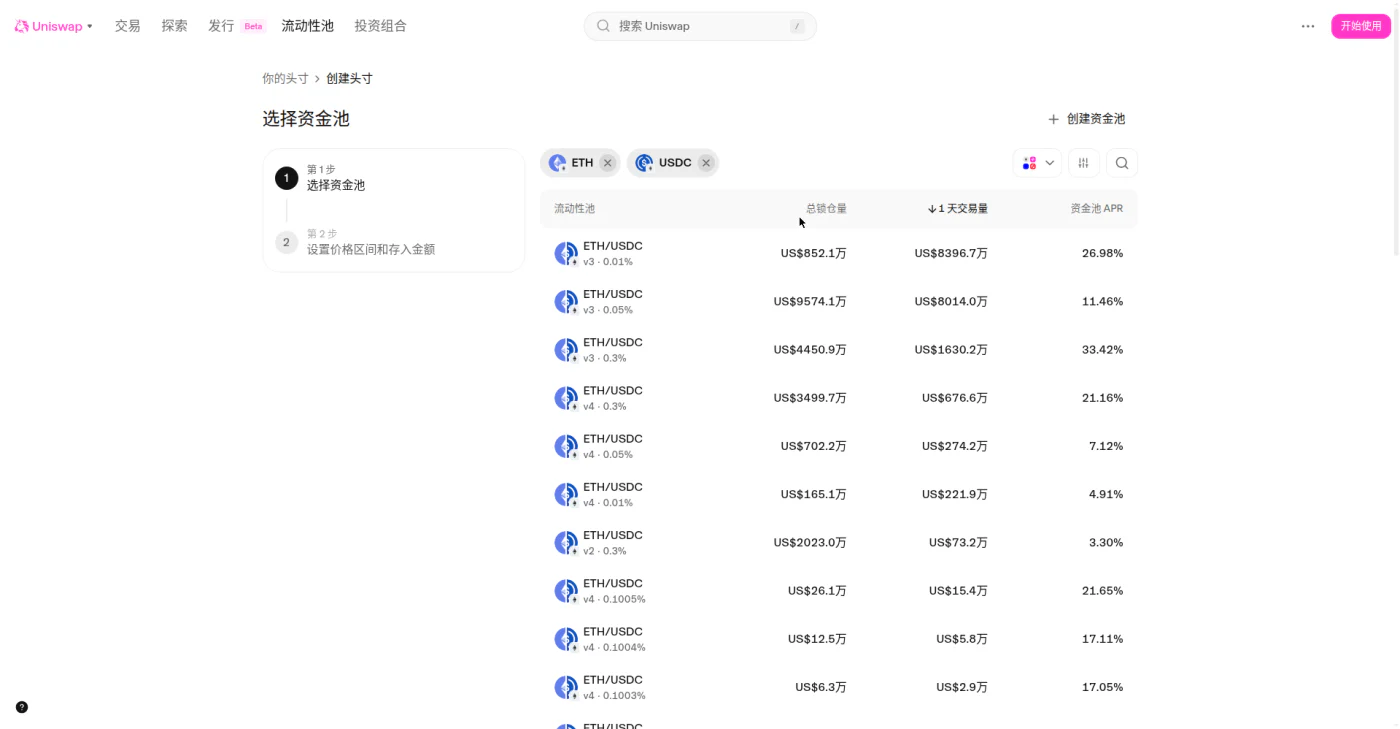Select the ETH/USDC v4 0.1004% pool
The width and height of the screenshot is (1400, 729).
[x=839, y=639]
